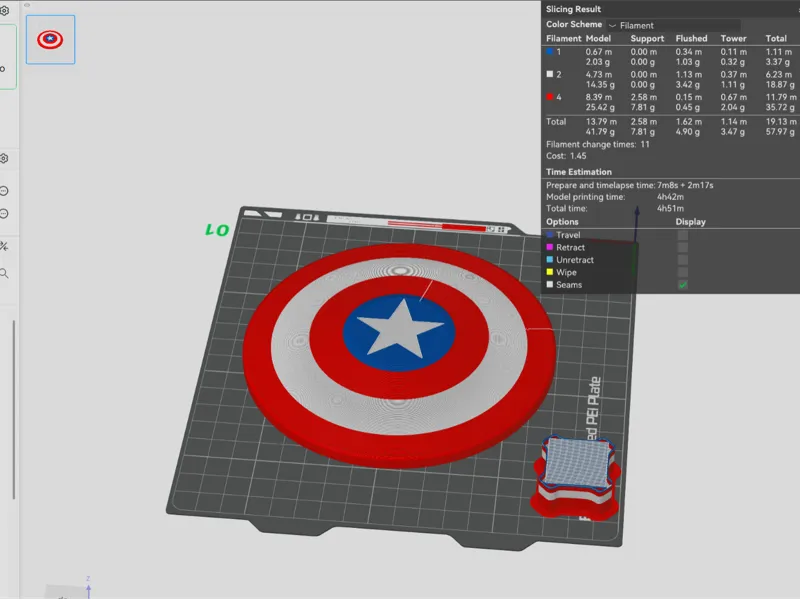Image resolution: width=800 pixels, height=600 pixels.
Task: Click the Color Scheme label
Action: [x=574, y=24]
